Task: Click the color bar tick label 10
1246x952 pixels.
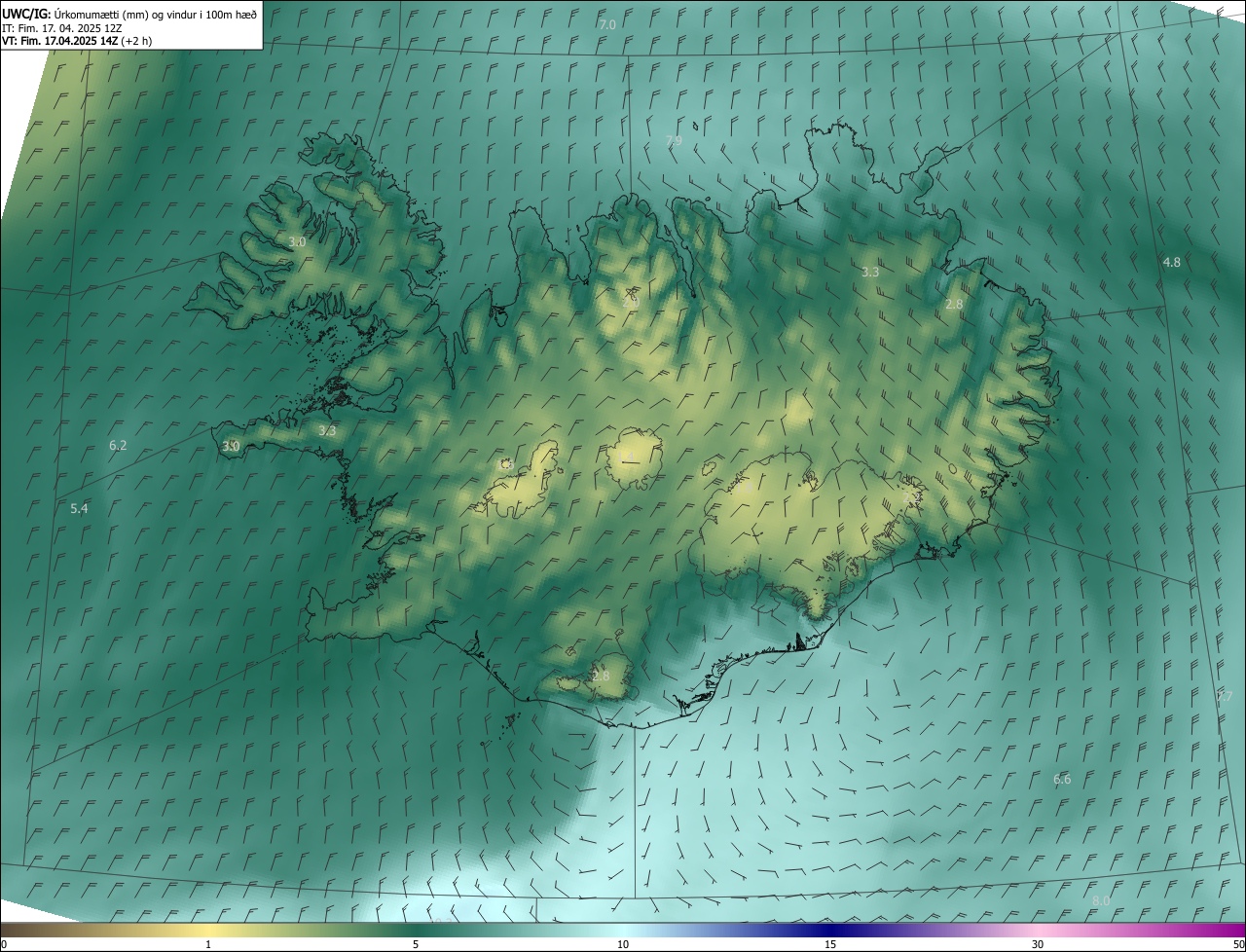Action: pos(623,945)
